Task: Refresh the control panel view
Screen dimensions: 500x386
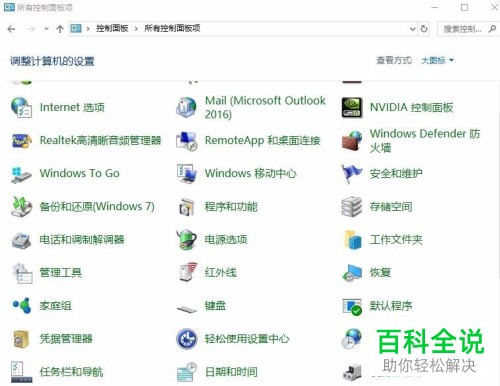Action: [x=424, y=29]
